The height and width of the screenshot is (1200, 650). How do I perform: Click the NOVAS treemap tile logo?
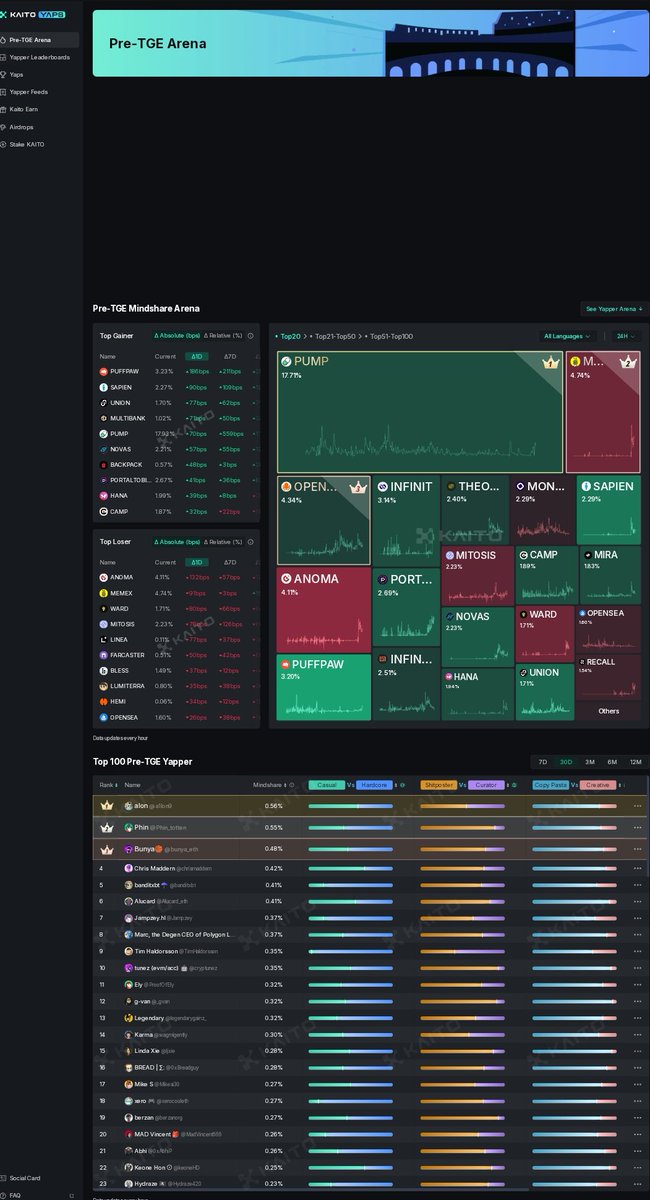[450, 617]
